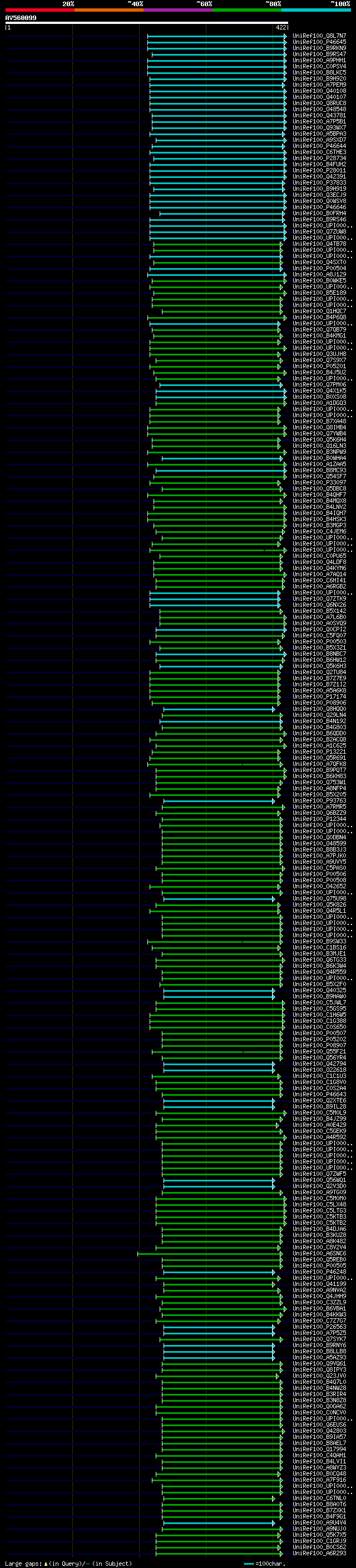Select hit label UniRef100_Q8HQQ0
This screenshot has height=1568, width=356.
coord(319,709)
